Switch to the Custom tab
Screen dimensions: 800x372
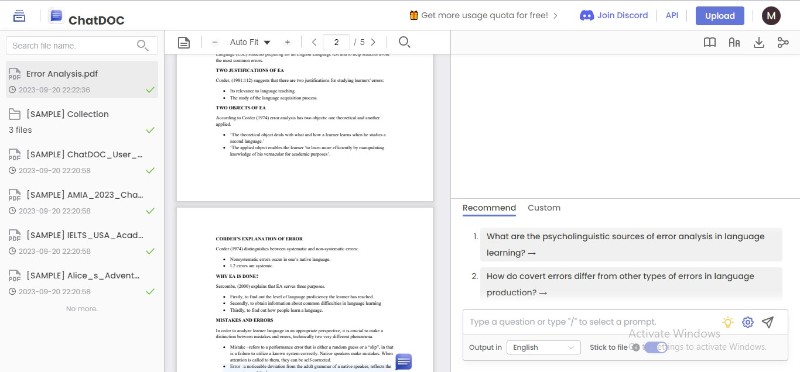544,208
